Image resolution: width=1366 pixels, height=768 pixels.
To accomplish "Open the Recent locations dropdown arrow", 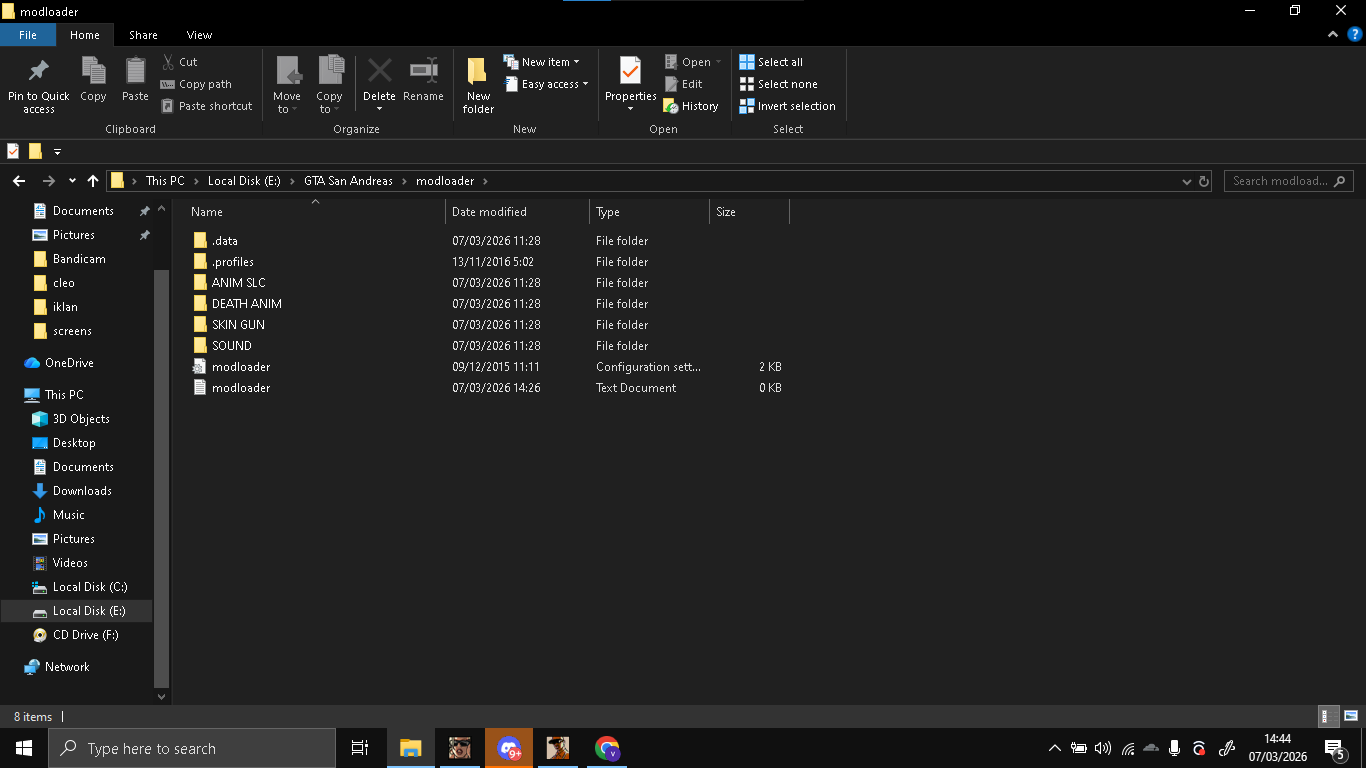I will tap(72, 181).
